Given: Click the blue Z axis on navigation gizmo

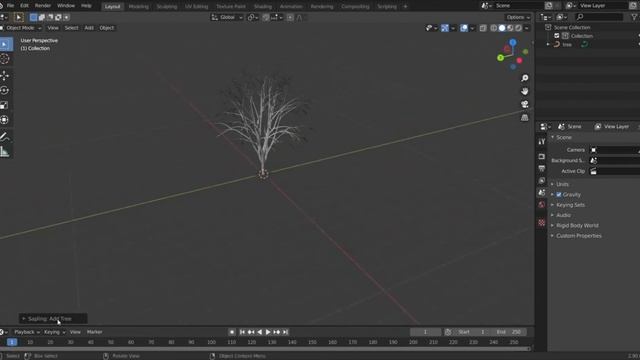Looking at the screenshot, I should (513, 42).
